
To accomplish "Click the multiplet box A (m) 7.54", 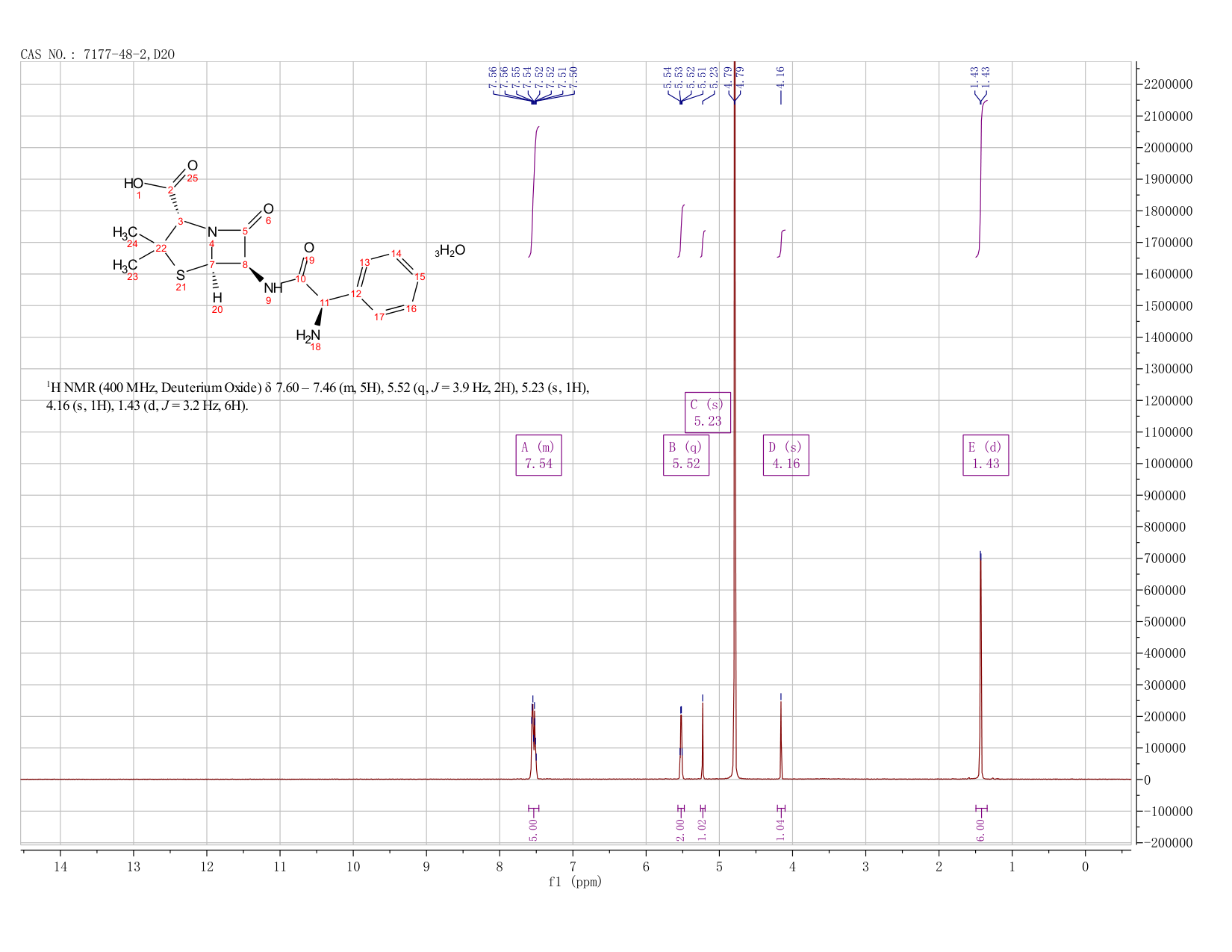I will pyautogui.click(x=538, y=455).
